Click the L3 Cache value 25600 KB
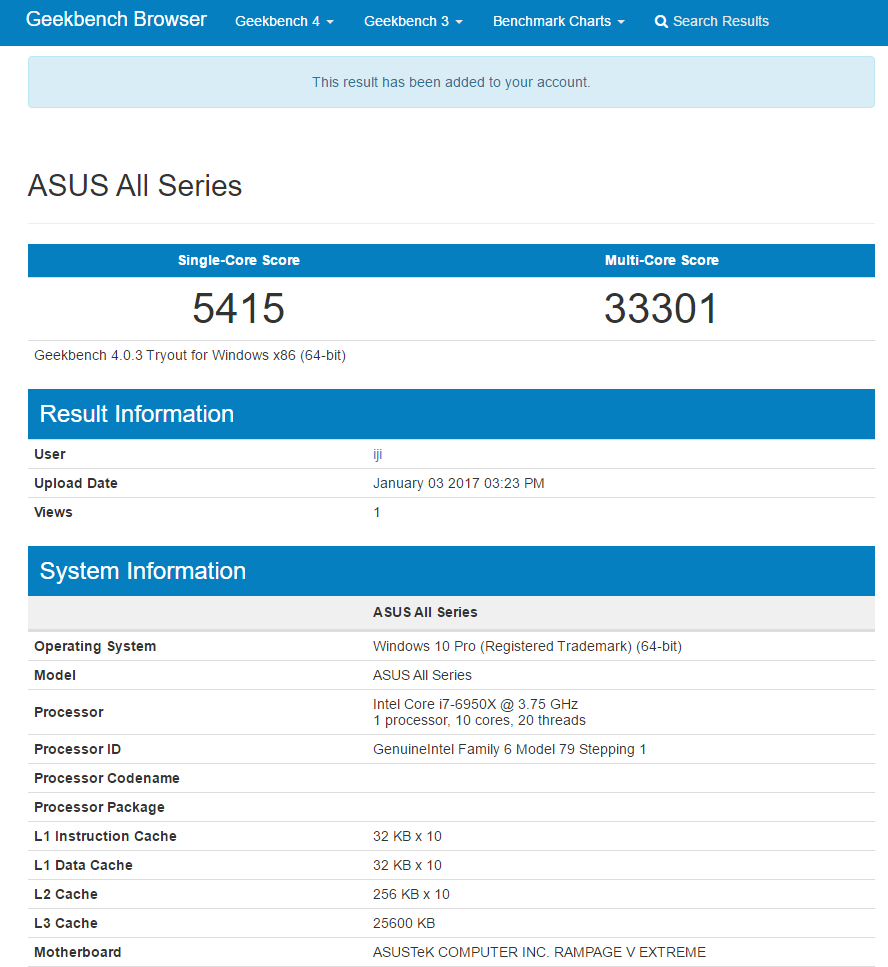 (x=404, y=923)
